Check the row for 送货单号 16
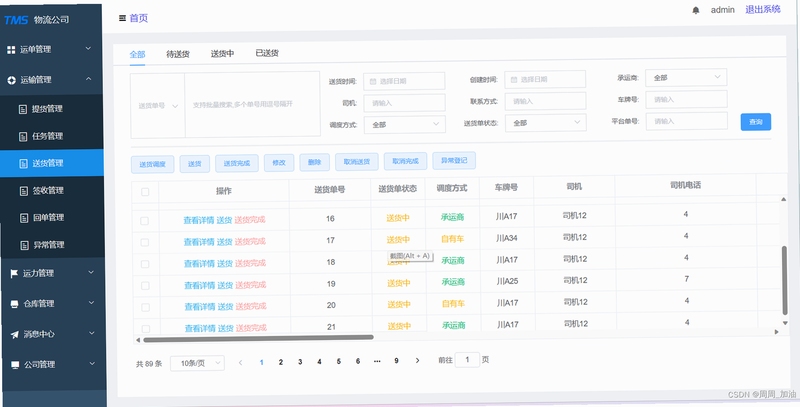 point(144,221)
